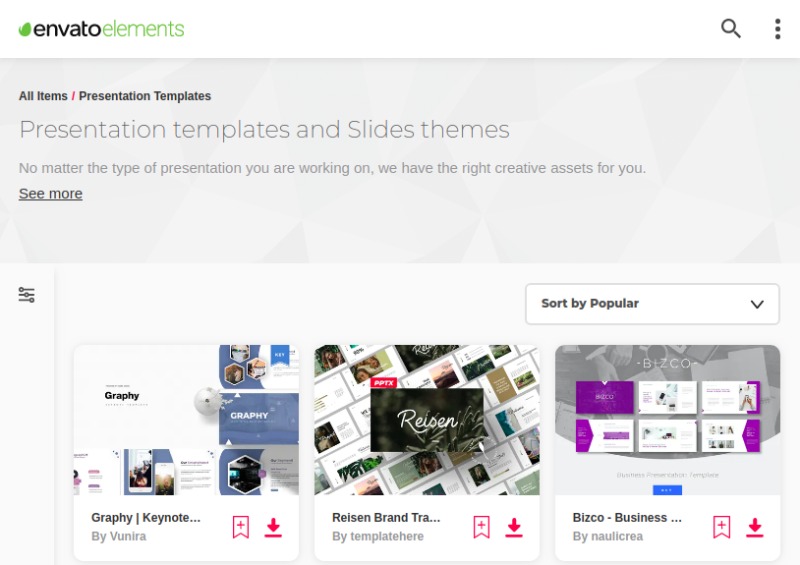Select Presentation Templates breadcrumb

click(145, 96)
